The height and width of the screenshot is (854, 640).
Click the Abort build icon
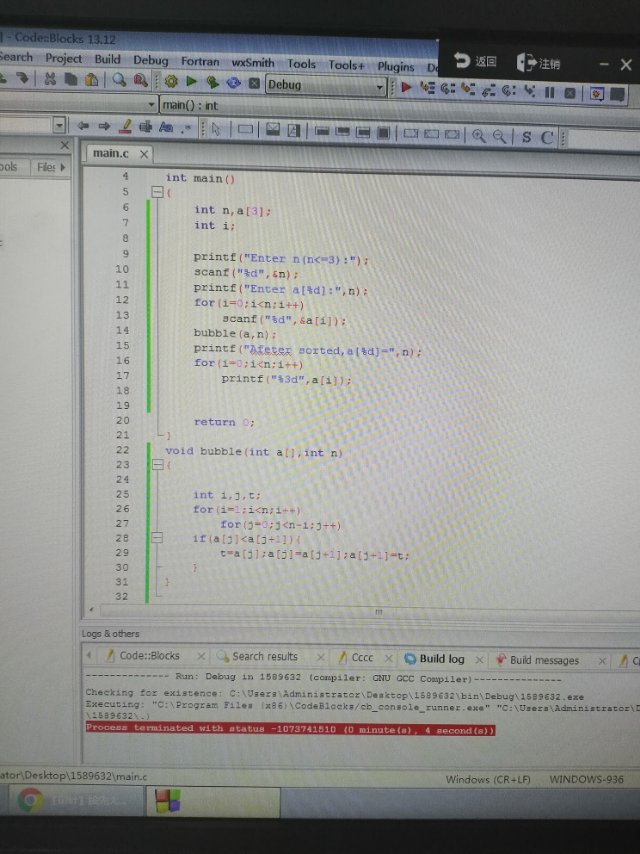point(254,83)
